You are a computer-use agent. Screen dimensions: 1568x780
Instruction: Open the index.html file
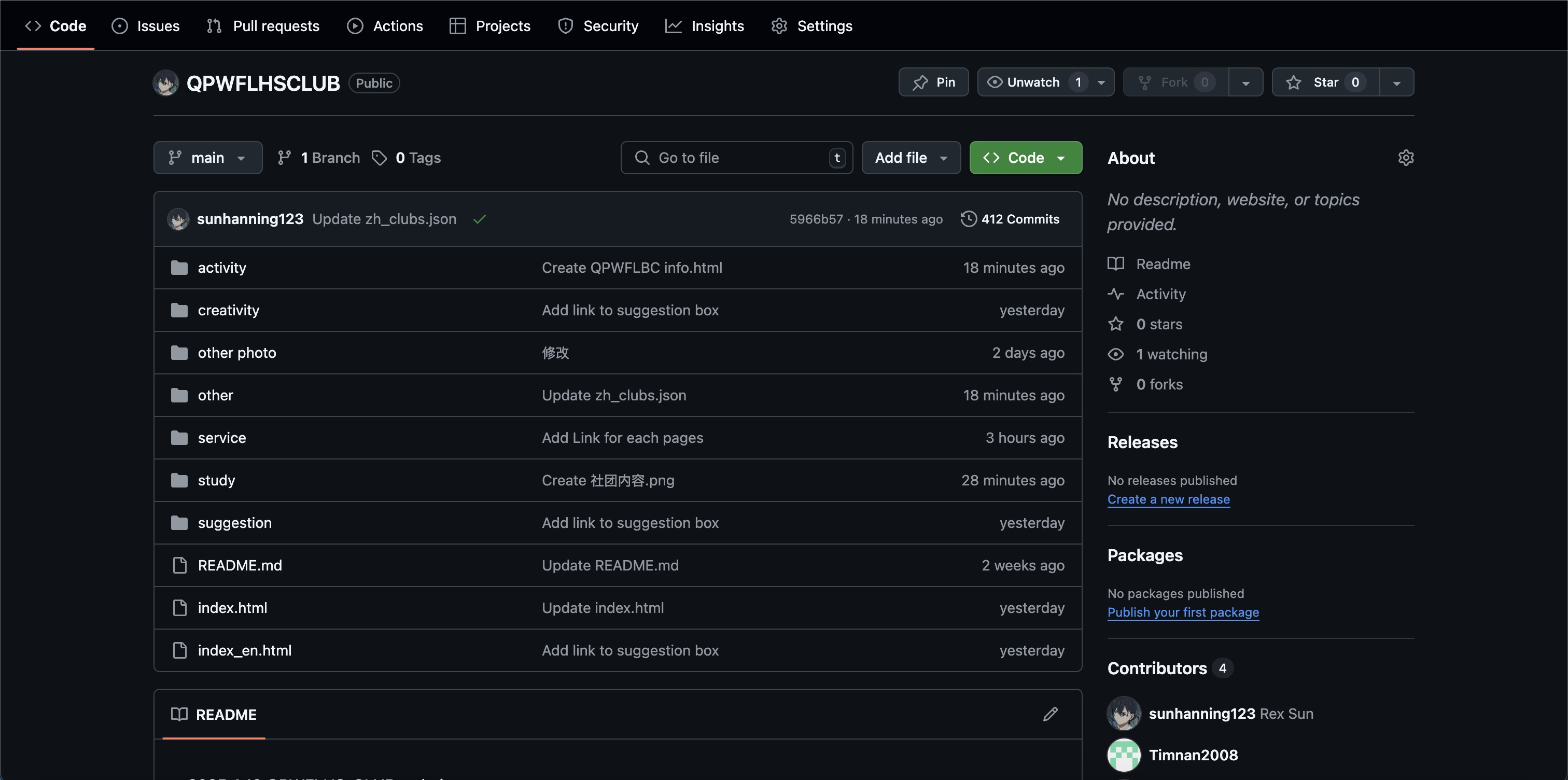(x=232, y=608)
